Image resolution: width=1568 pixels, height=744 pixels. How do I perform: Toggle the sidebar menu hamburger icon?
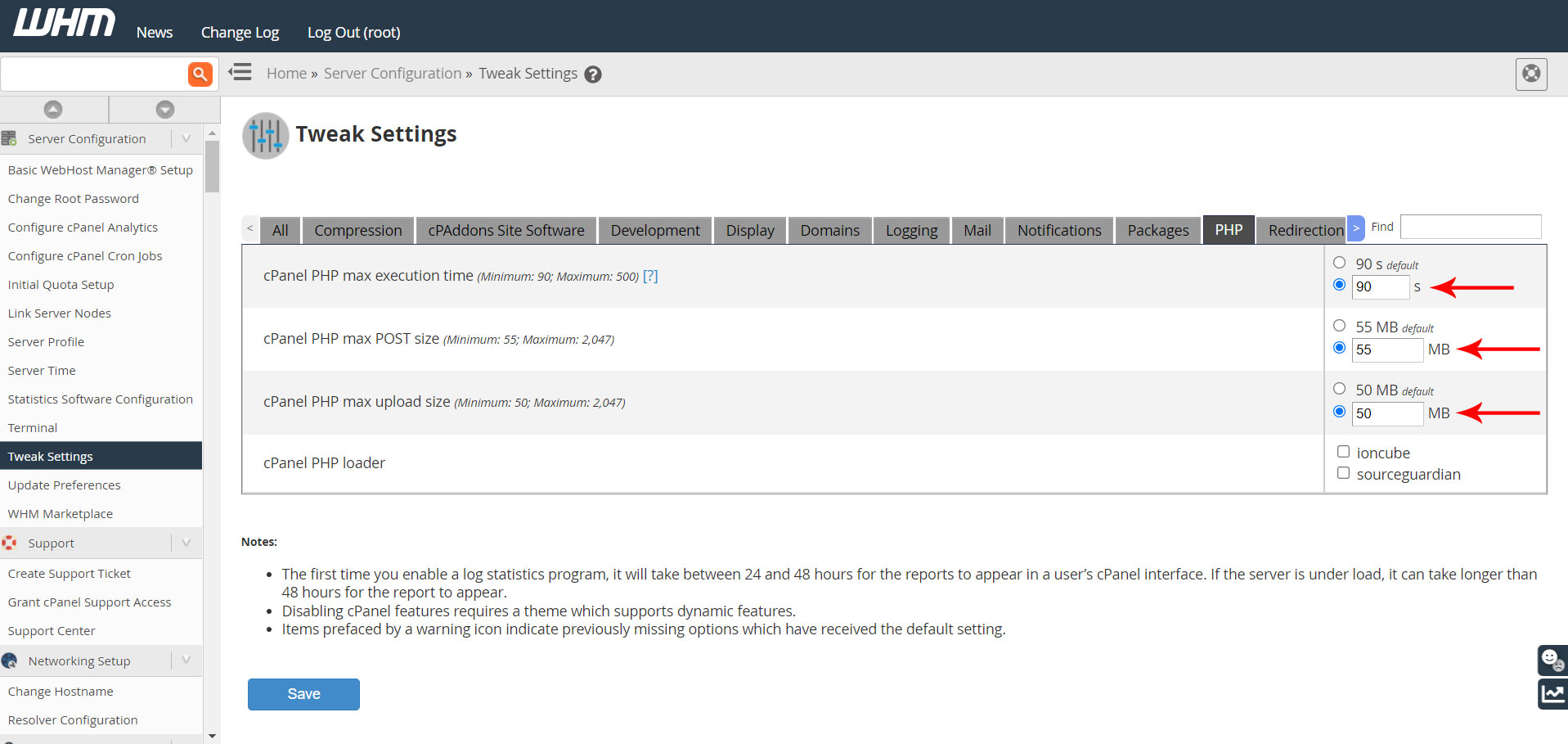tap(240, 73)
